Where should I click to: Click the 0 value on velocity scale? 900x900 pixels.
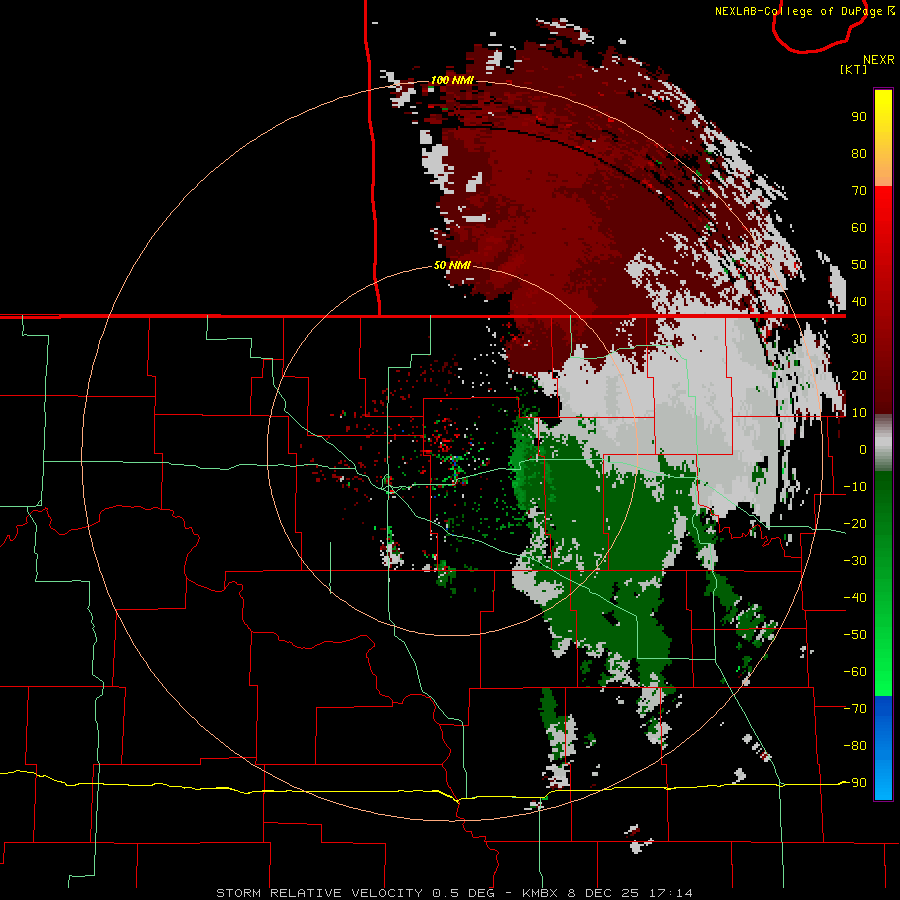point(862,449)
